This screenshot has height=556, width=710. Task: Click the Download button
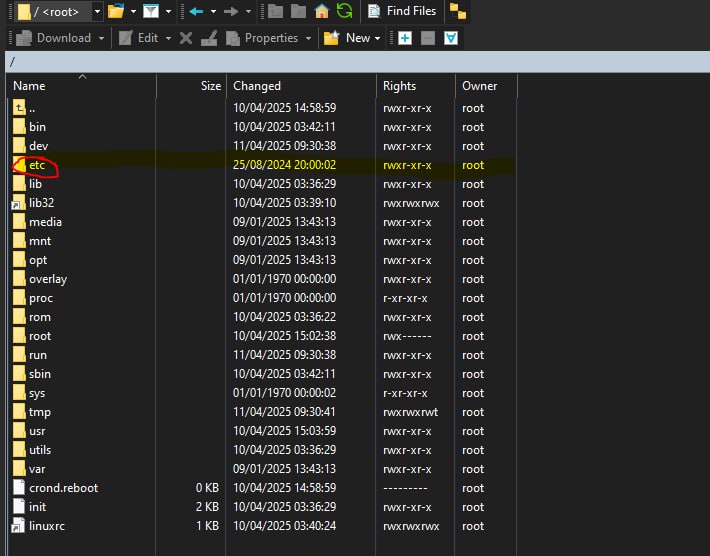(53, 38)
